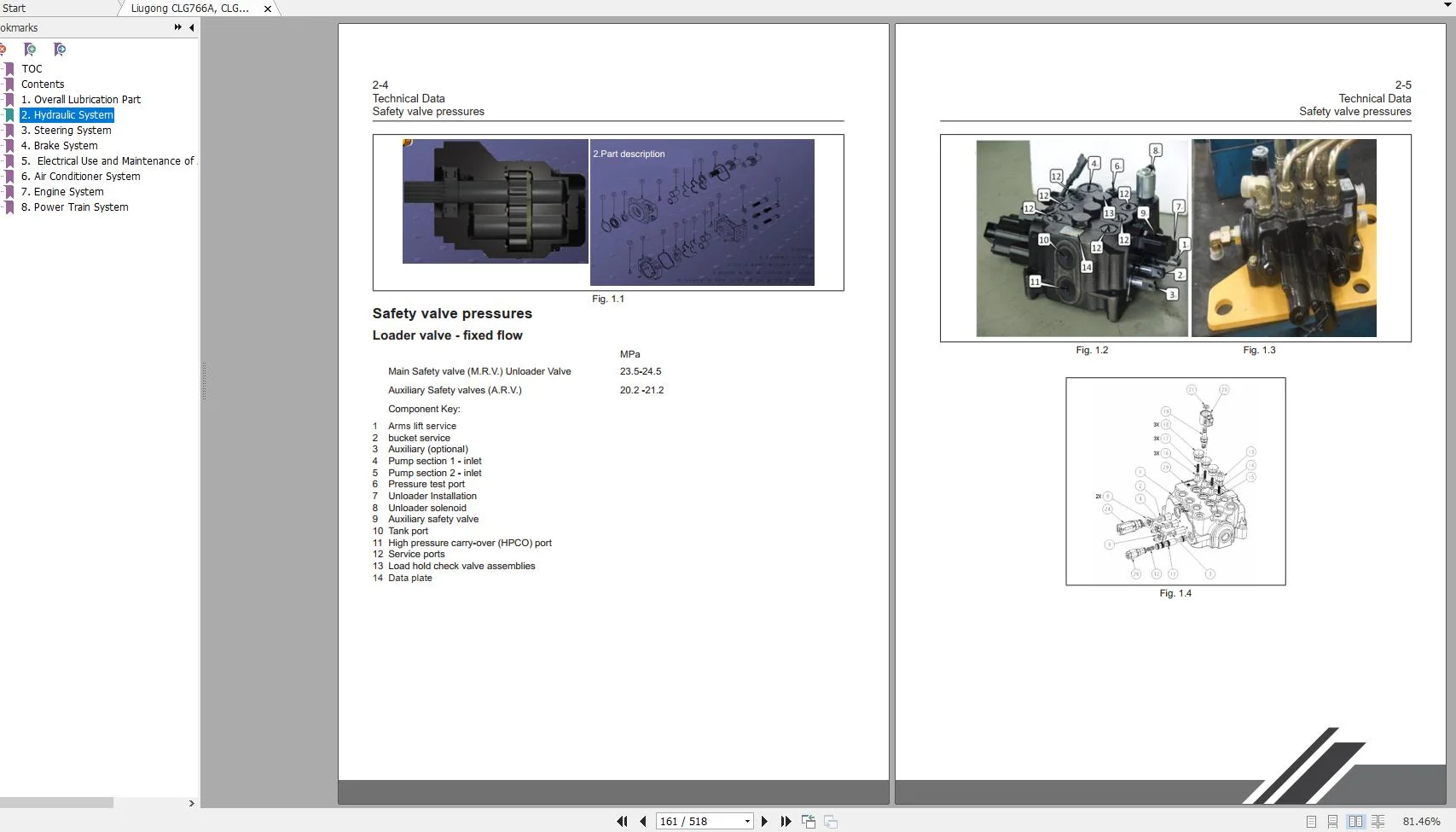The height and width of the screenshot is (832, 1456).
Task: Click the add bookmark icon
Action: click(x=30, y=49)
